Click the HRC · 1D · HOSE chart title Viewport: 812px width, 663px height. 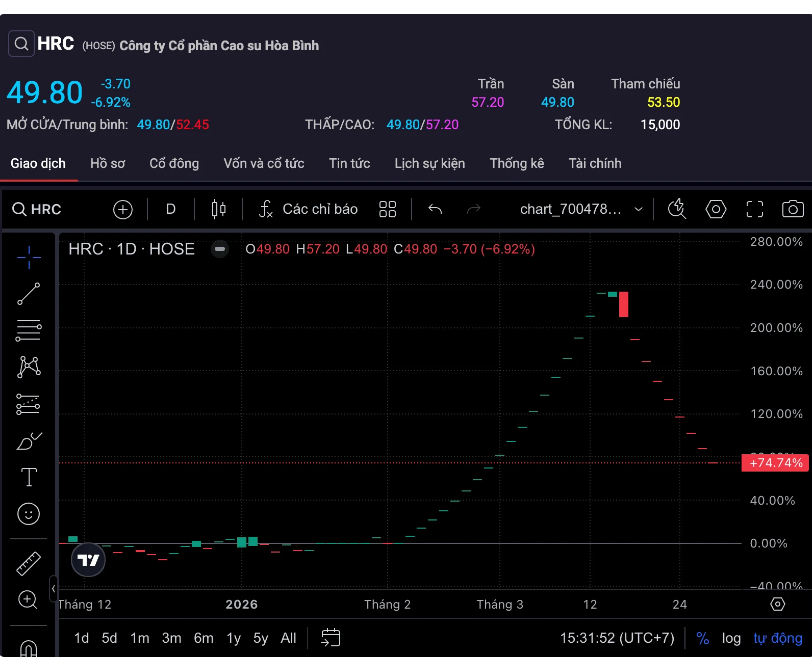(x=132, y=249)
